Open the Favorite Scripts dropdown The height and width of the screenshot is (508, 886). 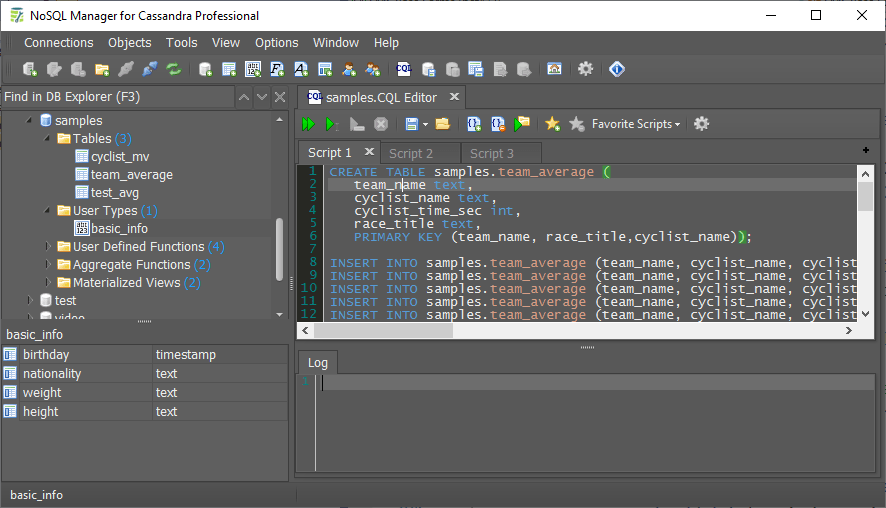point(636,124)
